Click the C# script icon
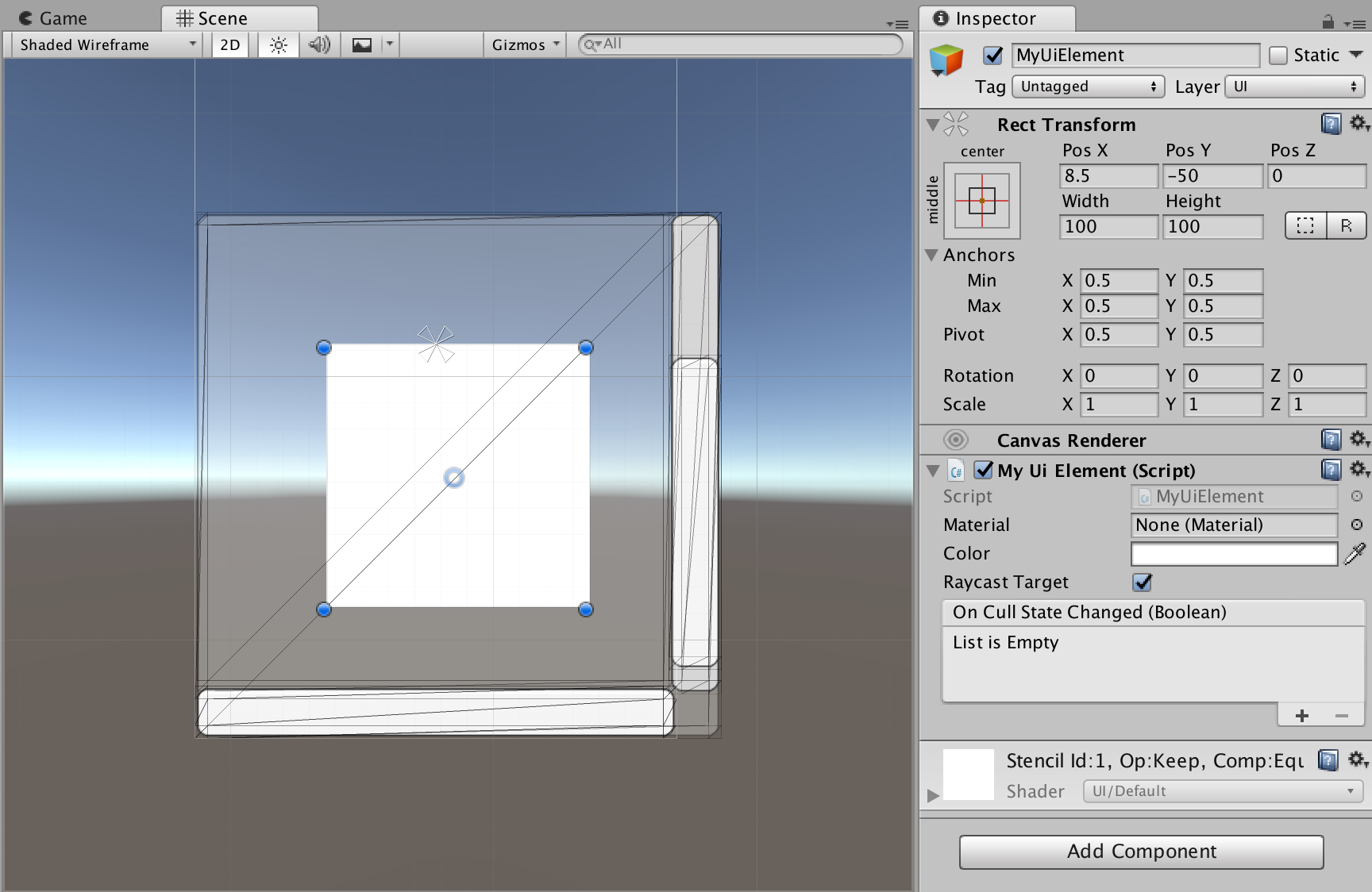1372x892 pixels. [x=957, y=471]
